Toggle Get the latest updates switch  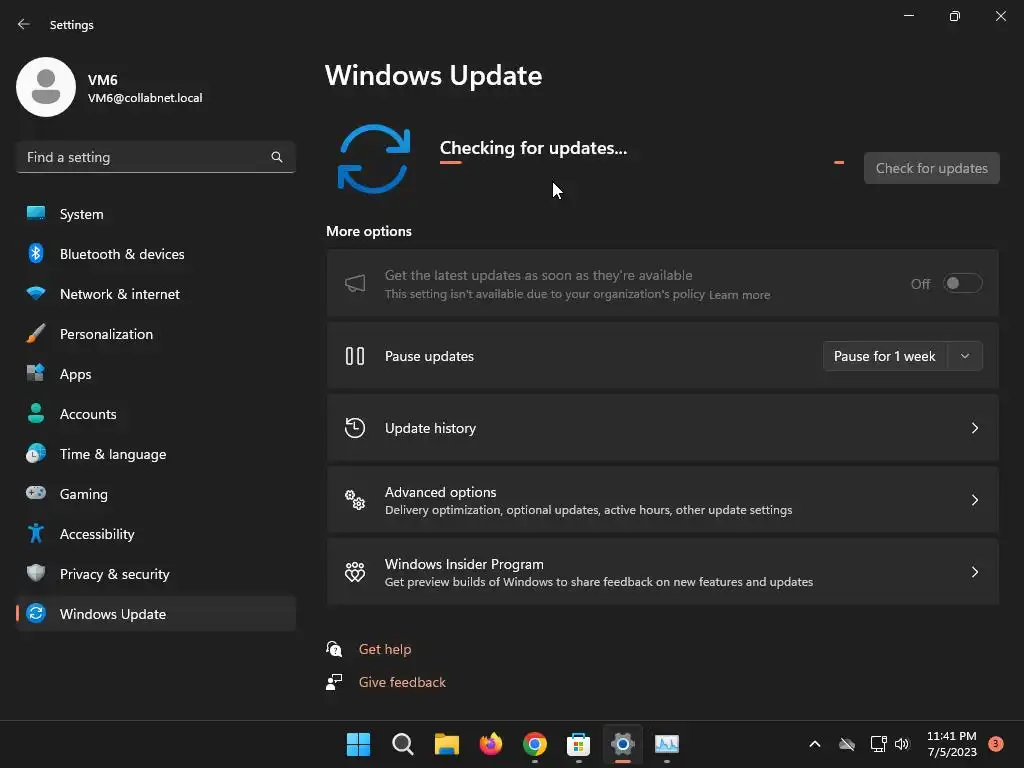pyautogui.click(x=962, y=283)
